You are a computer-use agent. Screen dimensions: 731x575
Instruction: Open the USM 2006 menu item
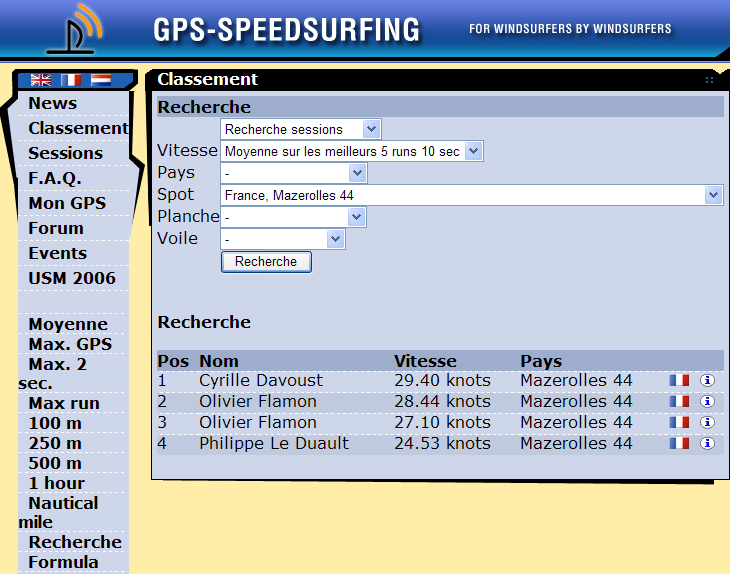coord(72,278)
